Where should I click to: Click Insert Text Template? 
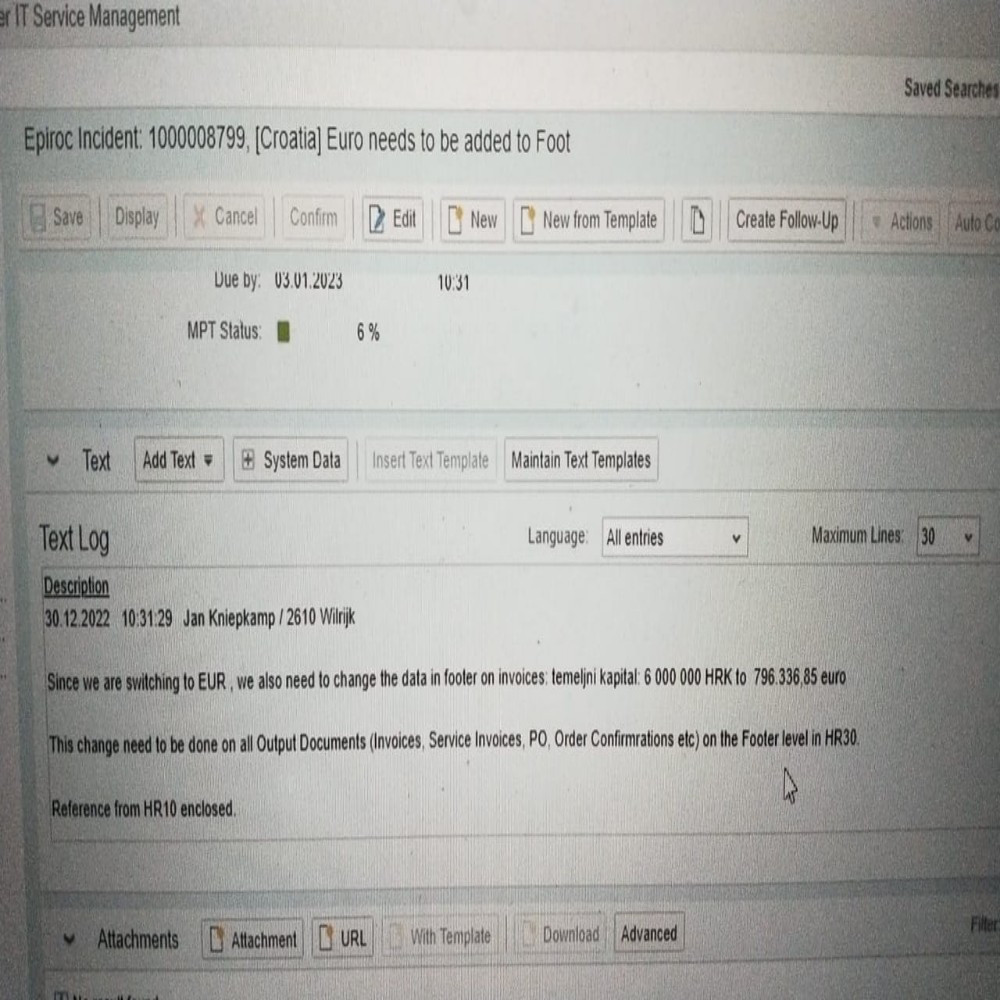tap(430, 460)
